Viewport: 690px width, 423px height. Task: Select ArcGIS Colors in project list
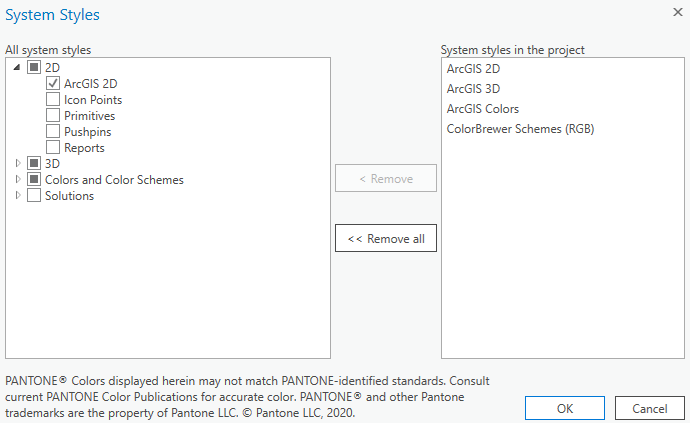point(482,109)
